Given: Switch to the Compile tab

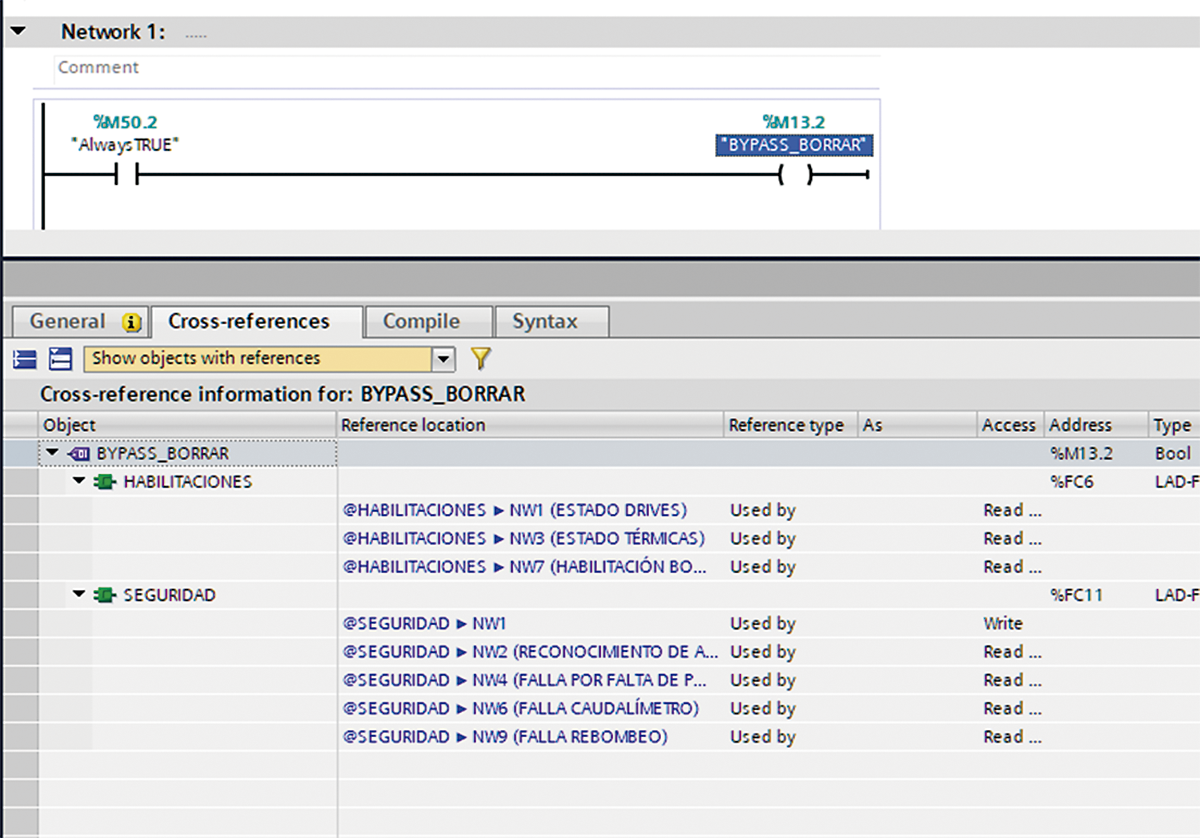Looking at the screenshot, I should (x=421, y=322).
